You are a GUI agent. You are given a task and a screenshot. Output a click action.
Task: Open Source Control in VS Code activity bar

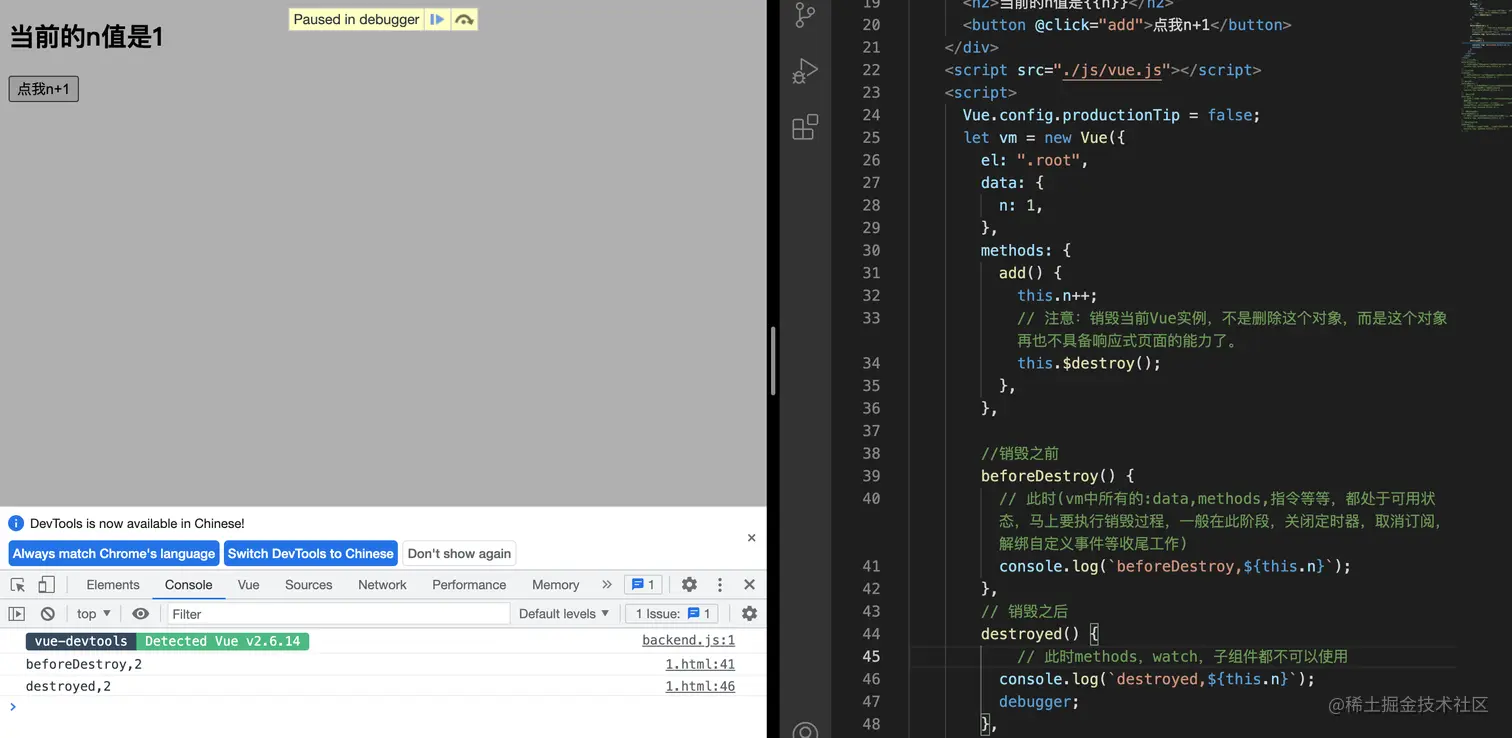click(805, 14)
